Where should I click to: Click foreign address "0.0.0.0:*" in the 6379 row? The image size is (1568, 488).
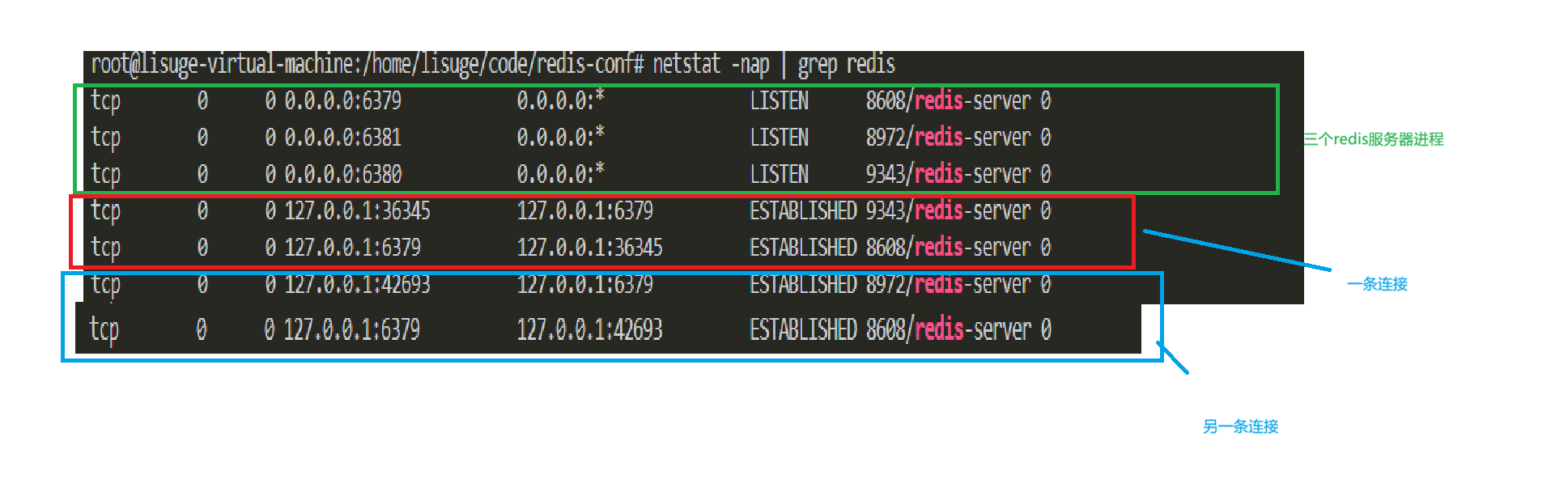(561, 100)
